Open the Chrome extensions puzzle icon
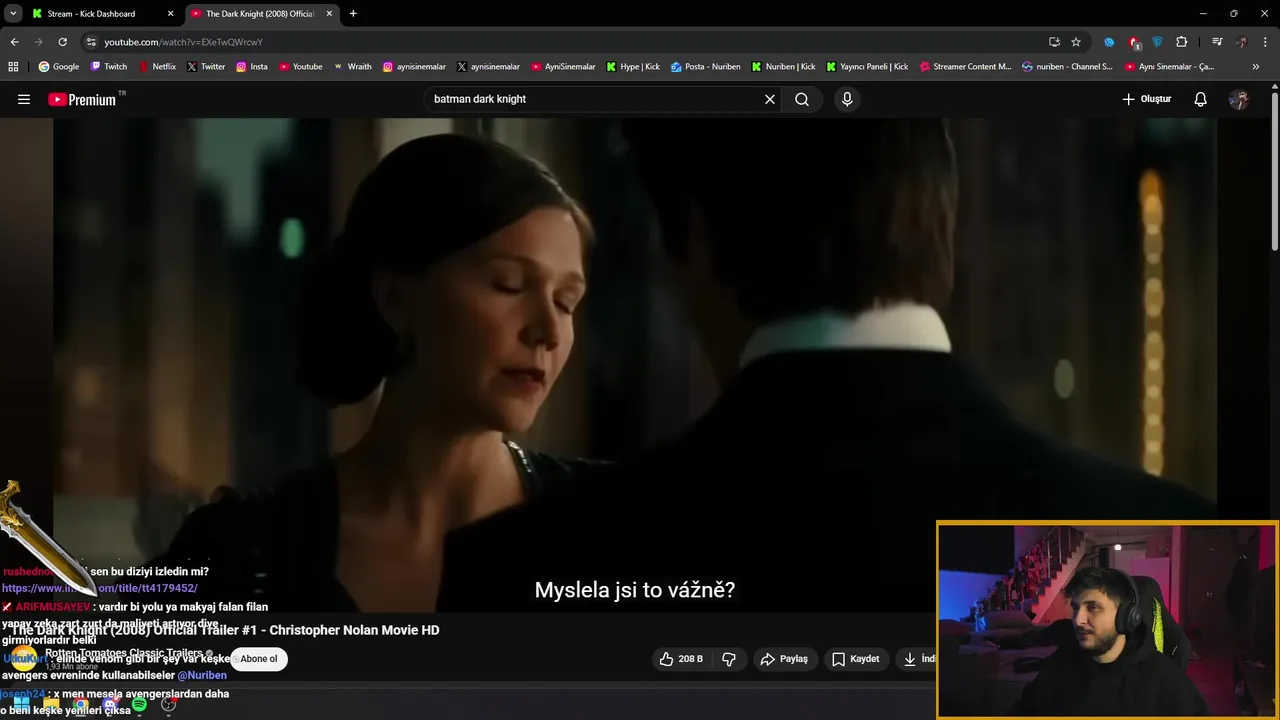 pos(1182,42)
